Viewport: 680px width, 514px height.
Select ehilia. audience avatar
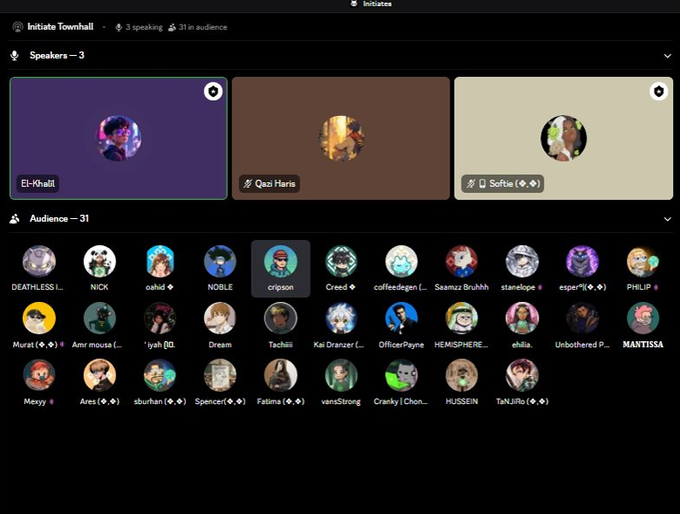click(522, 319)
